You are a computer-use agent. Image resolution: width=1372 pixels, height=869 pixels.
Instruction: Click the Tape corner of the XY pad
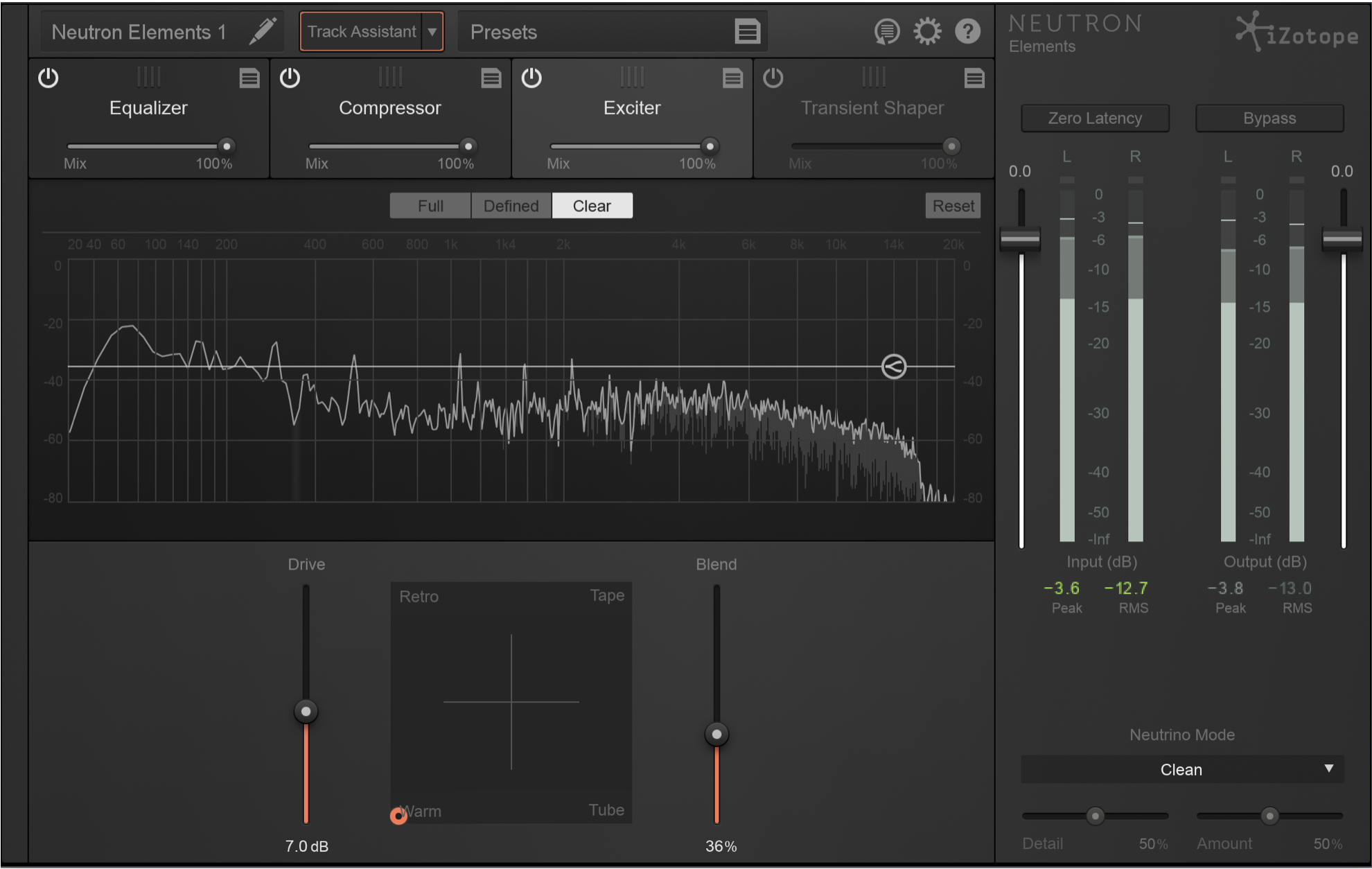[x=607, y=595]
